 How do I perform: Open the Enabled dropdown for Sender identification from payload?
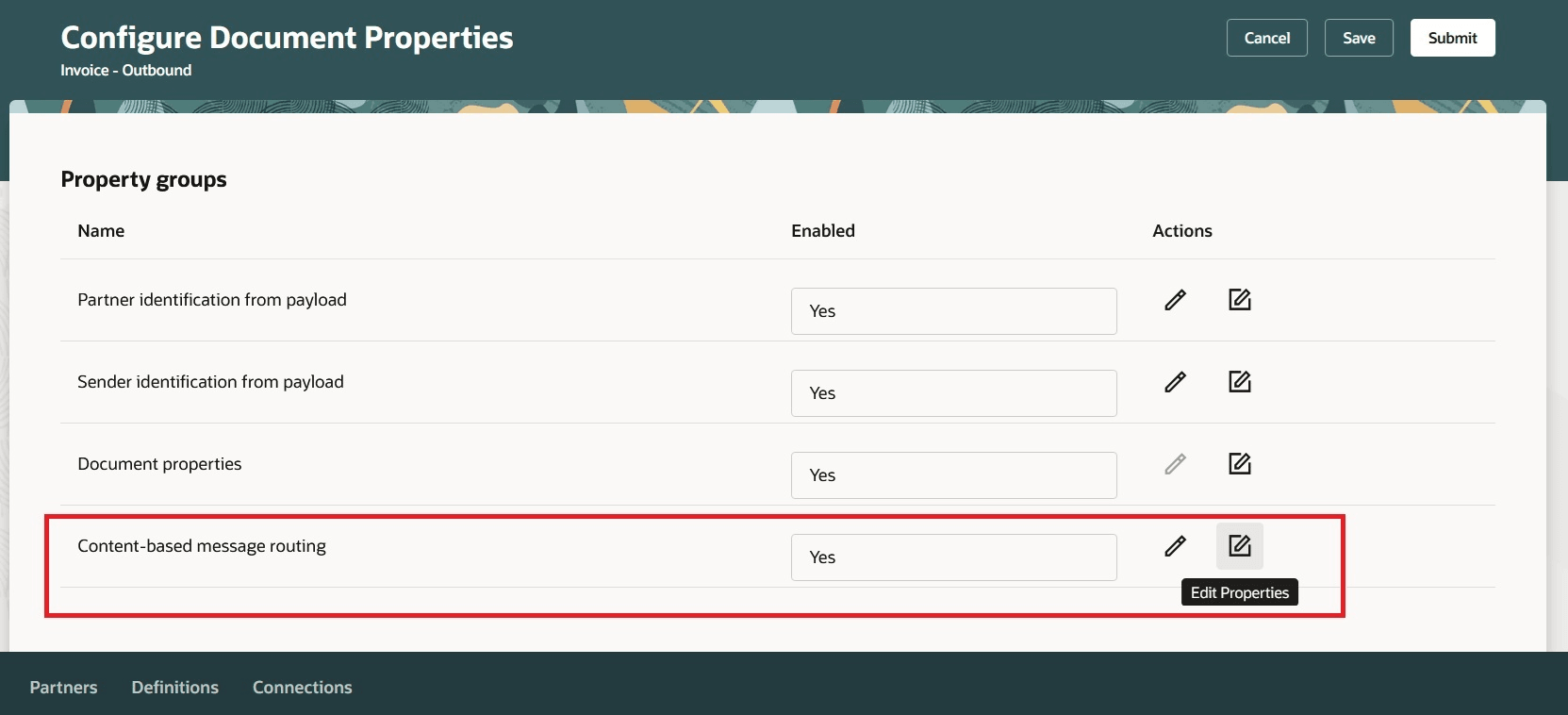953,393
